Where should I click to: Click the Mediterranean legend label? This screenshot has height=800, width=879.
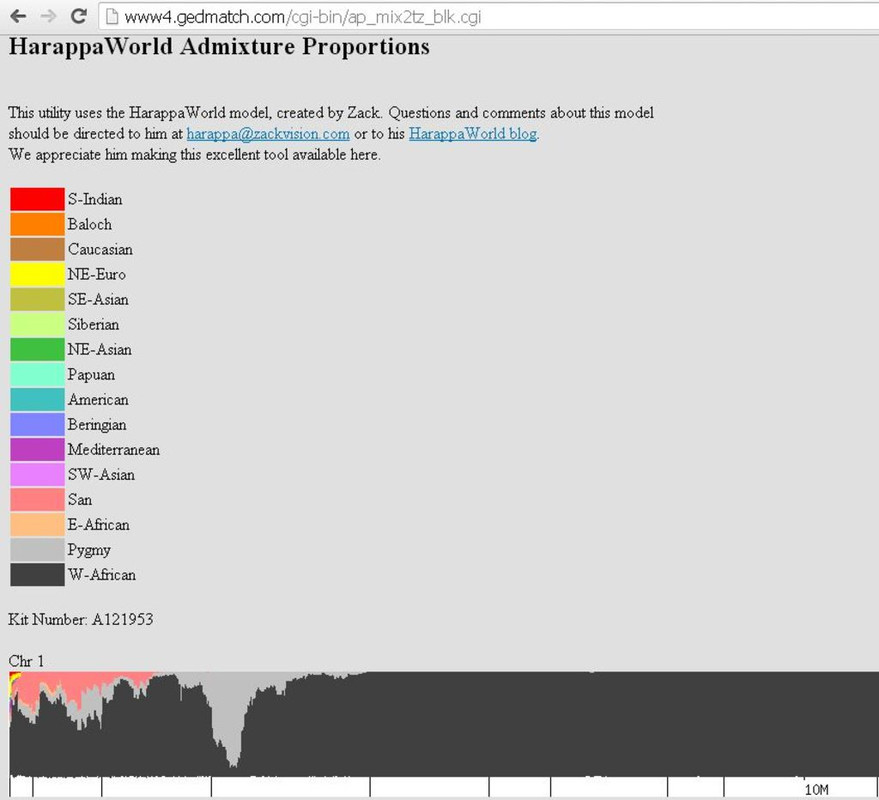[x=114, y=450]
